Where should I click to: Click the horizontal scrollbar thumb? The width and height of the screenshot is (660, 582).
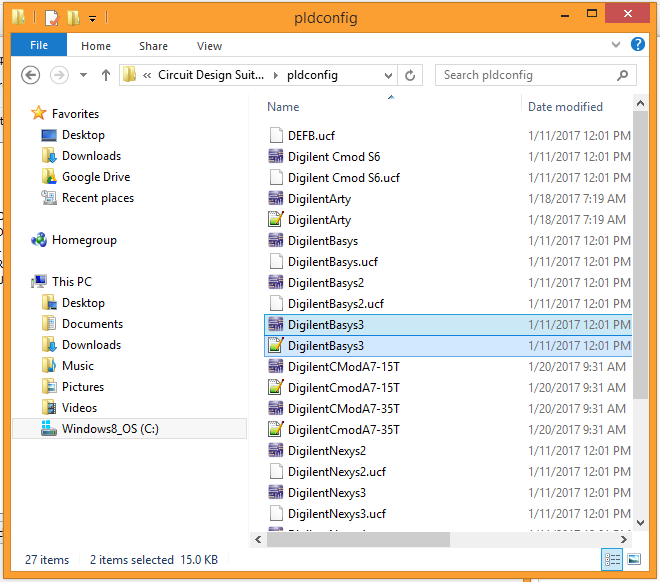tap(358, 539)
